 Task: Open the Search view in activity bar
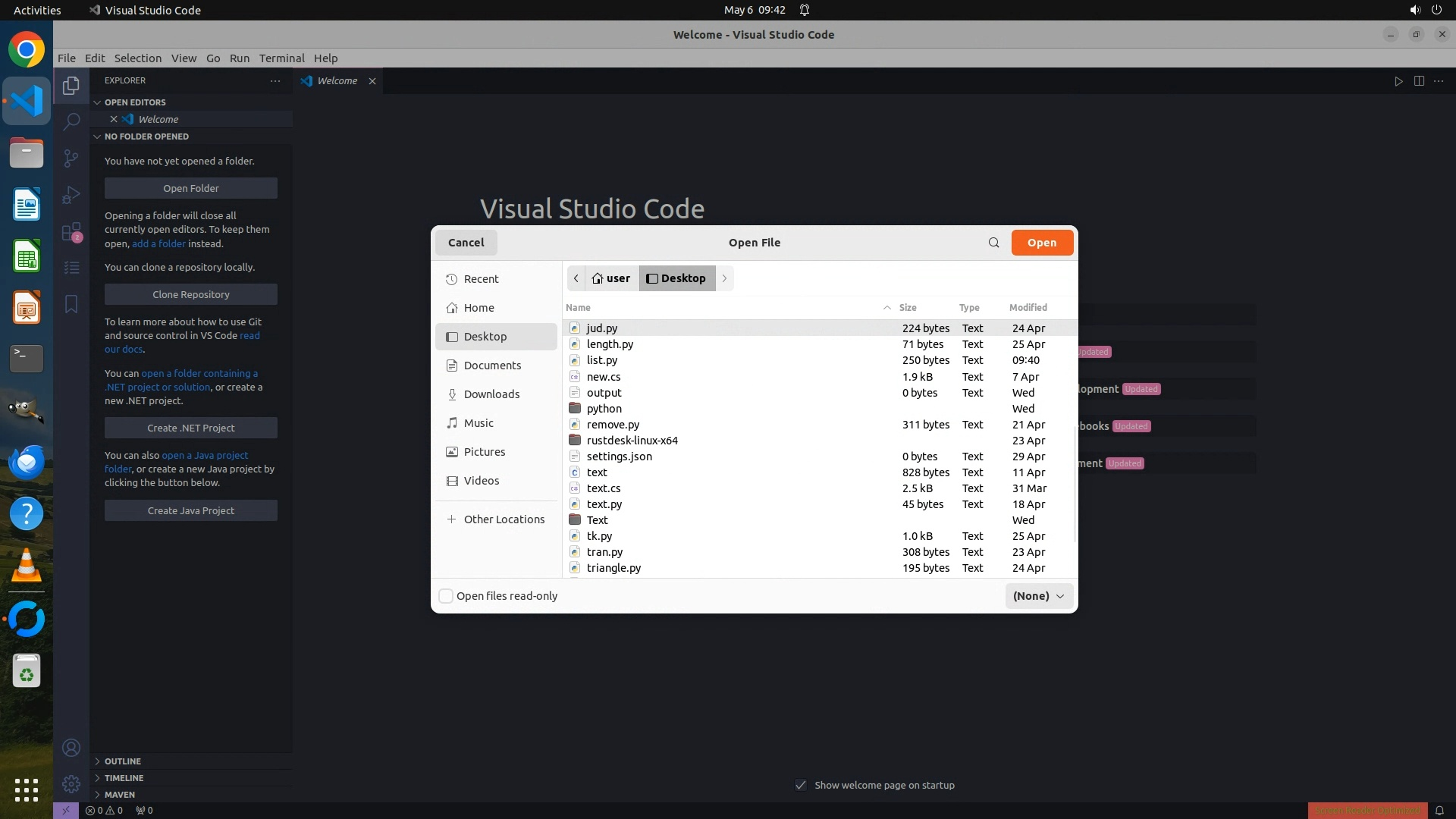[x=71, y=121]
